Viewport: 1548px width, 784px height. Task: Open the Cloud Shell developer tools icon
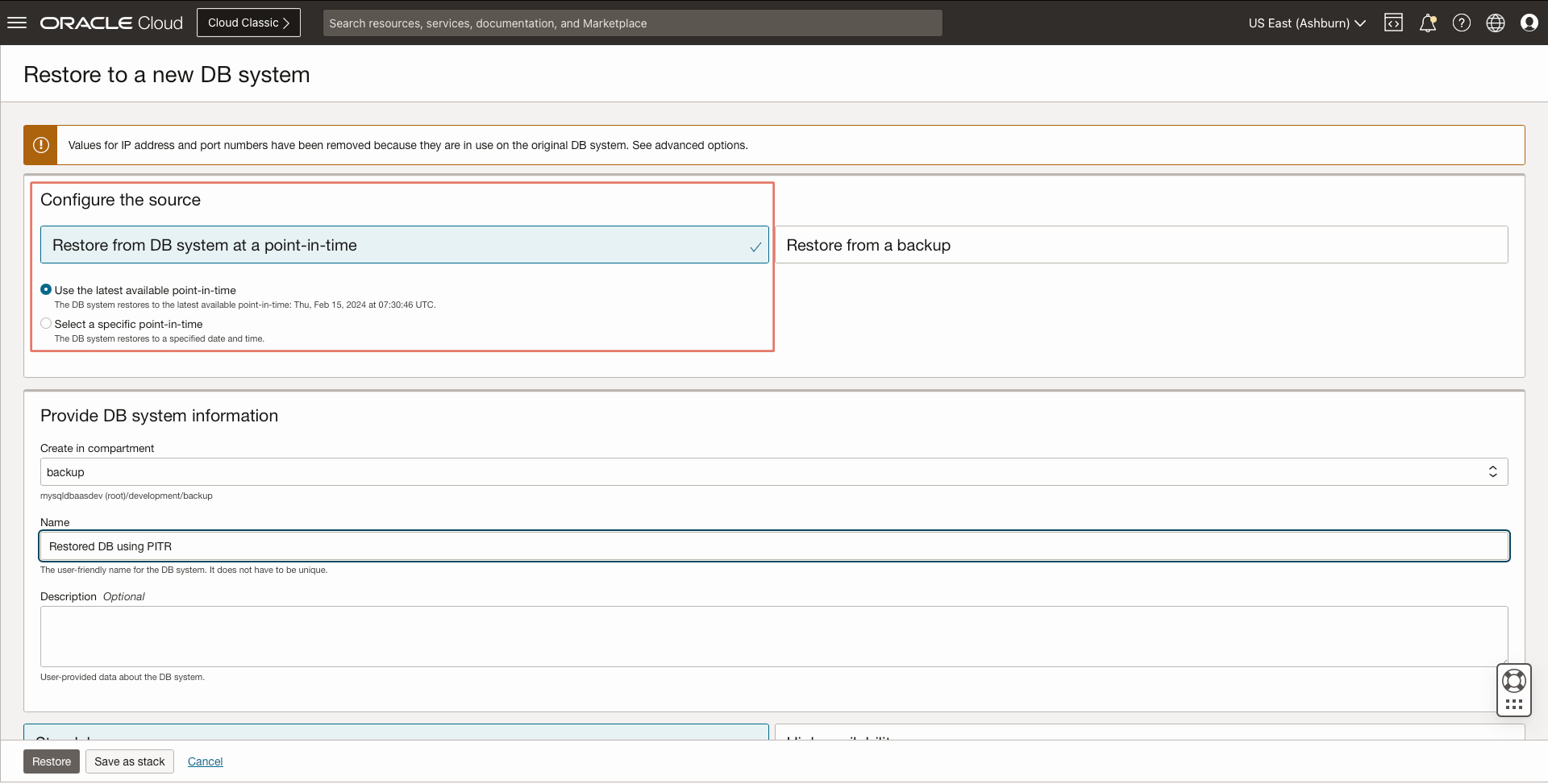(1393, 23)
